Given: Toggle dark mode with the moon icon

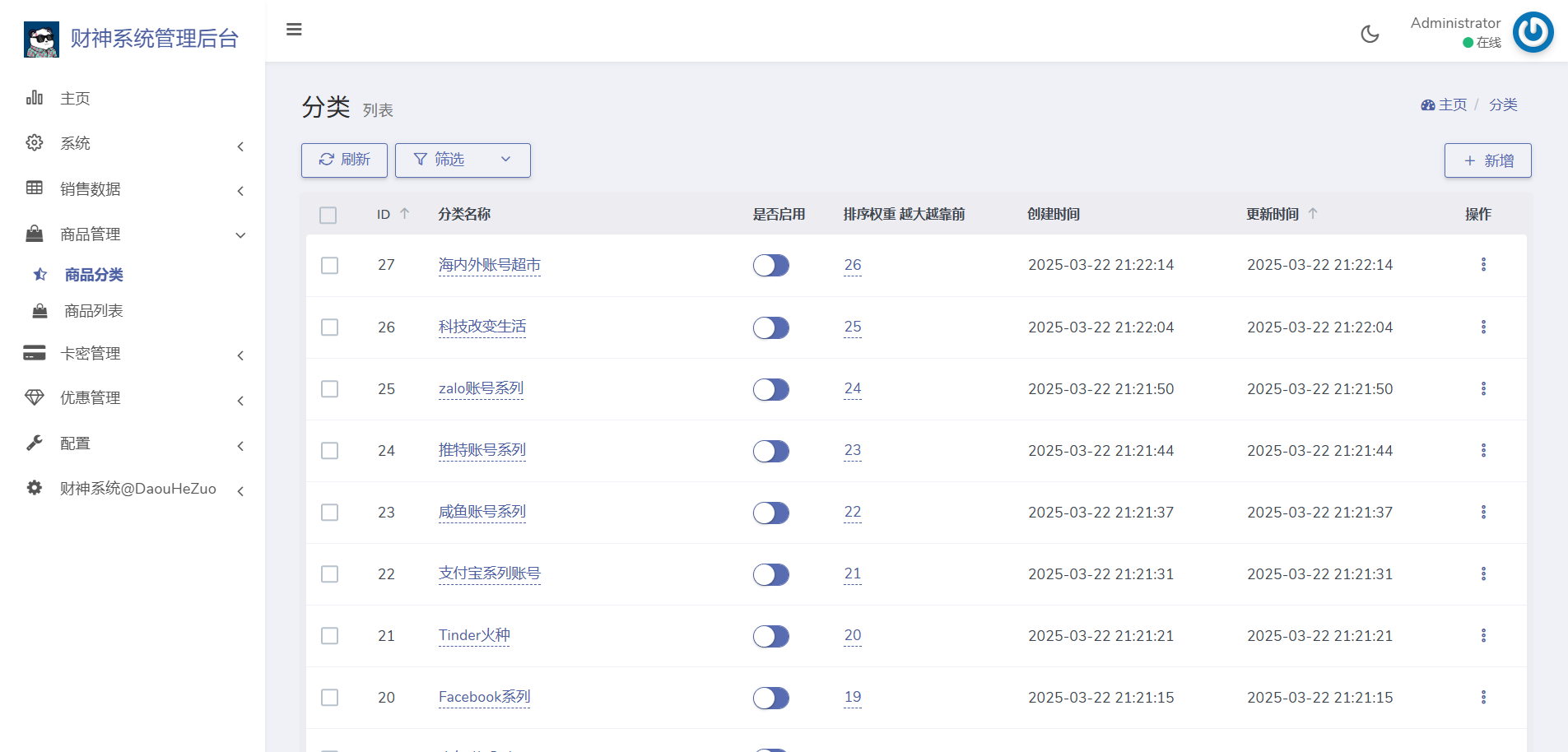Looking at the screenshot, I should coord(1370,34).
